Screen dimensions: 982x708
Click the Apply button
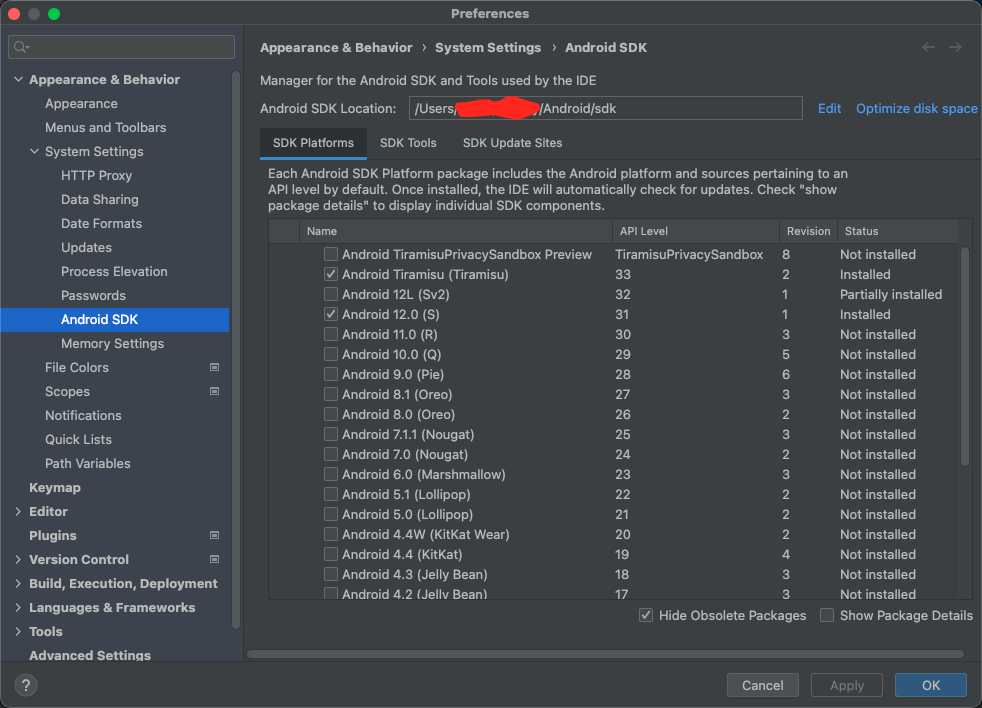tap(847, 685)
